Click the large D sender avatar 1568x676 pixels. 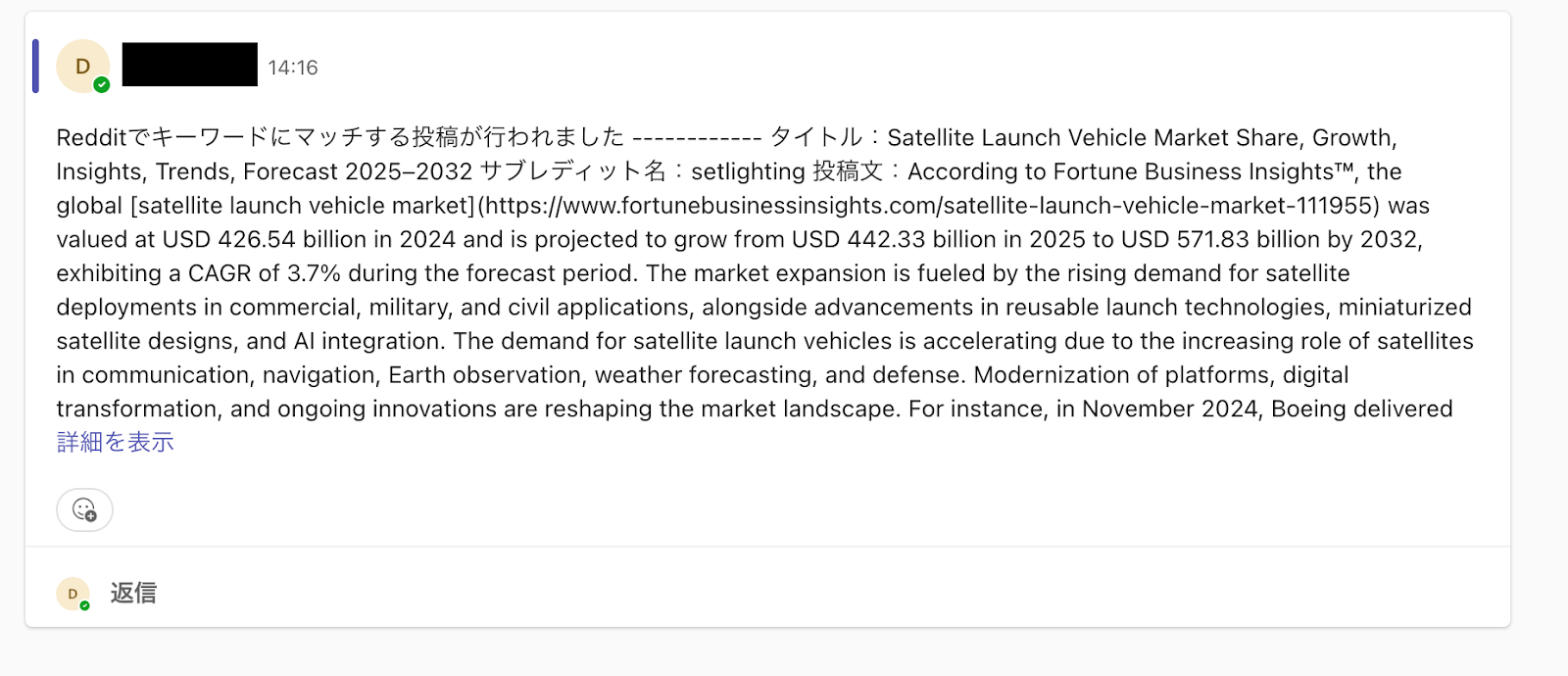click(82, 67)
